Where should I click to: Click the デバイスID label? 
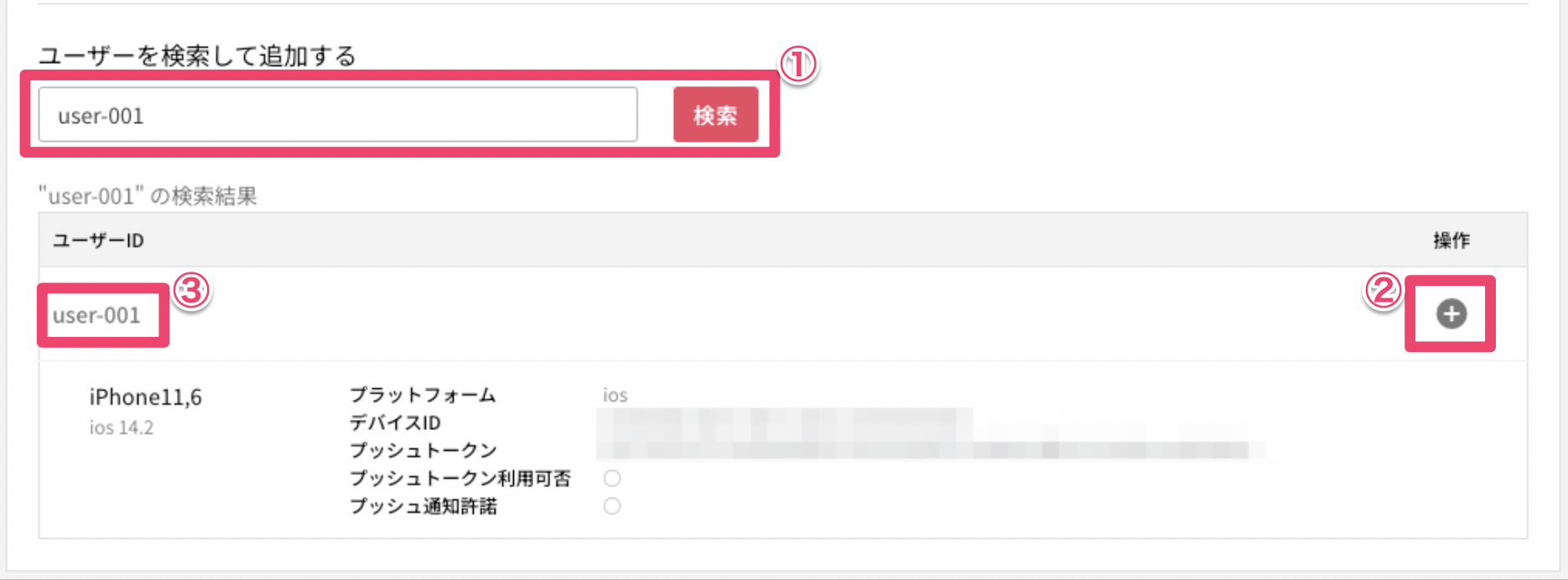point(395,422)
